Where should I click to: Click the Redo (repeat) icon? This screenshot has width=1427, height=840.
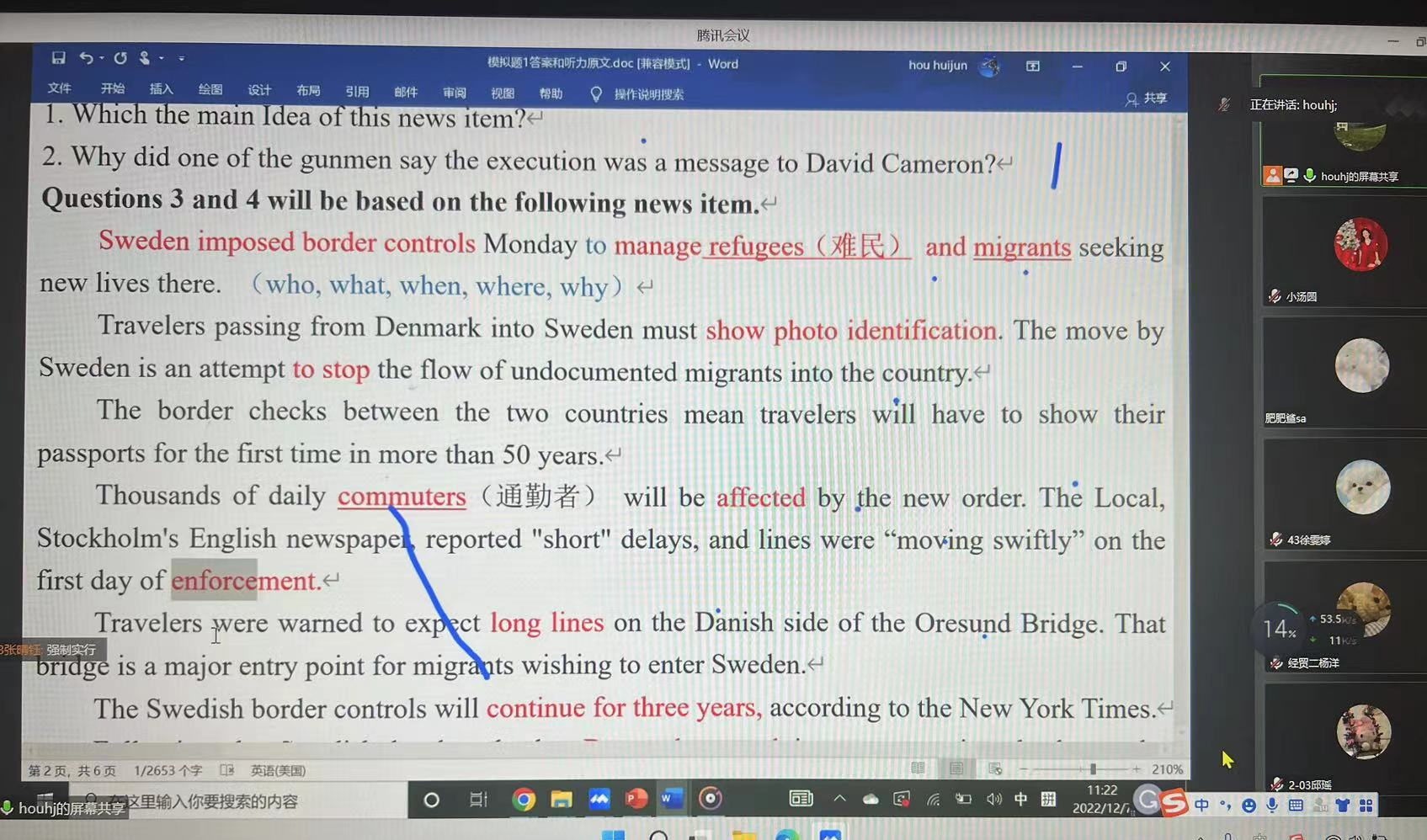(120, 58)
